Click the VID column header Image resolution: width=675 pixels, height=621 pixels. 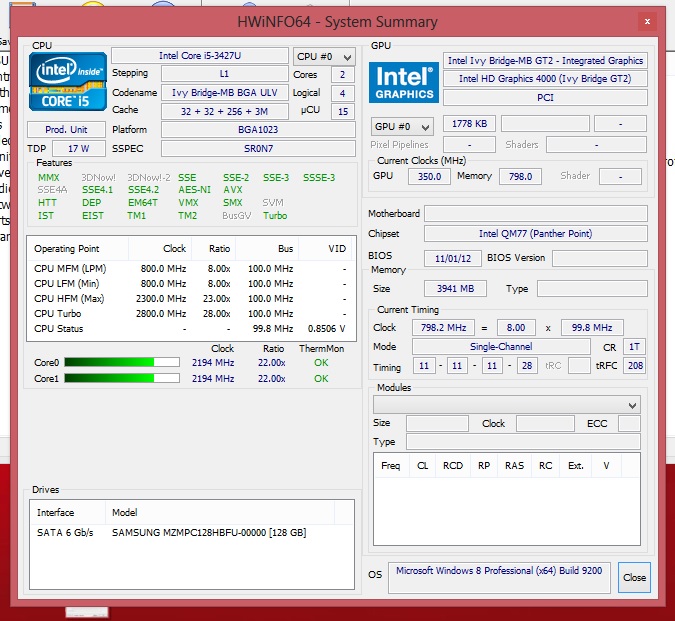click(327, 249)
